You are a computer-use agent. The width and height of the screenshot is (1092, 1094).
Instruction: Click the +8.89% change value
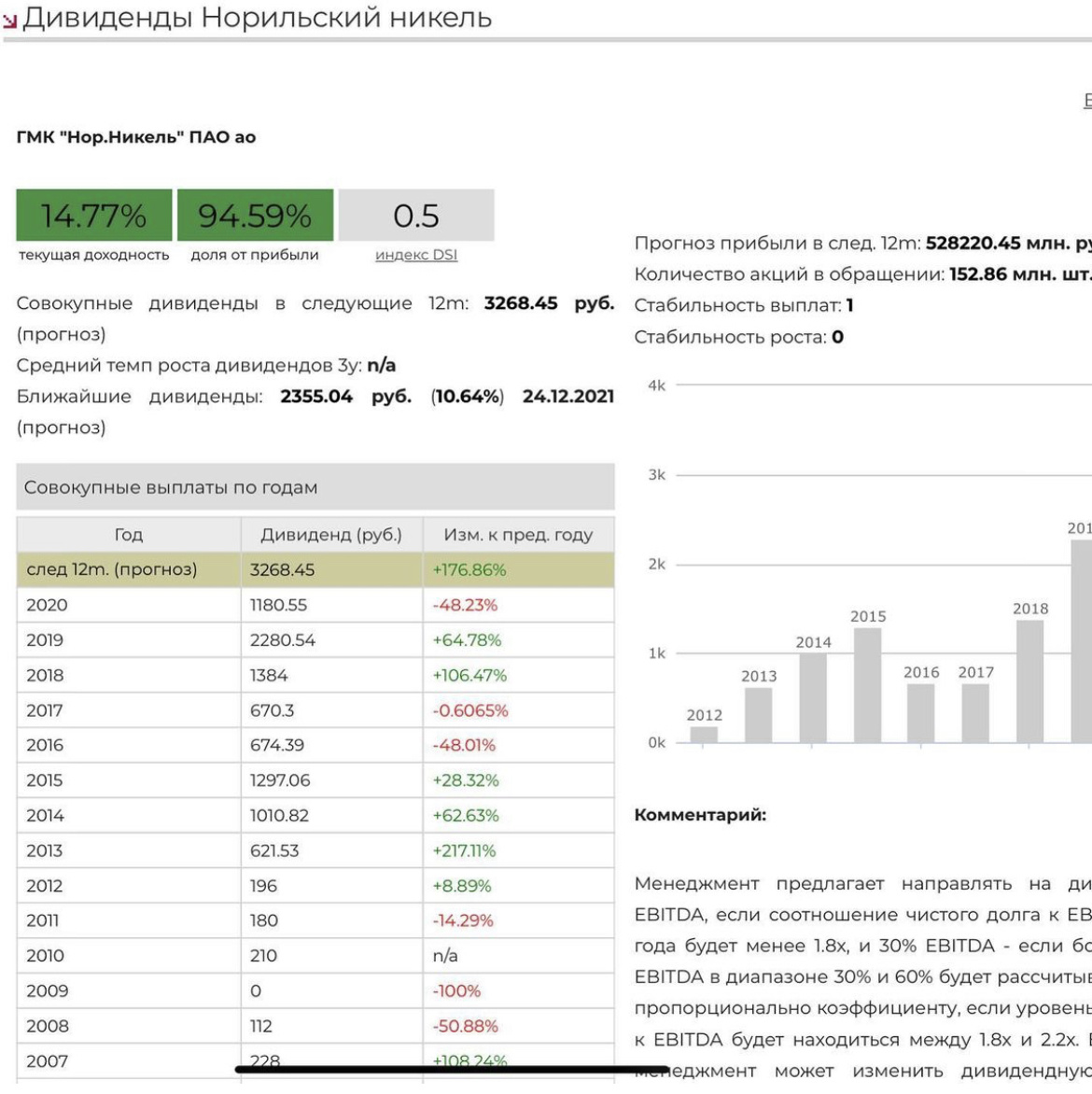pos(462,886)
